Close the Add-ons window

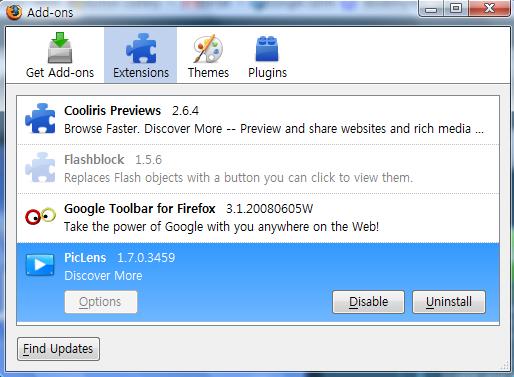click(x=489, y=8)
